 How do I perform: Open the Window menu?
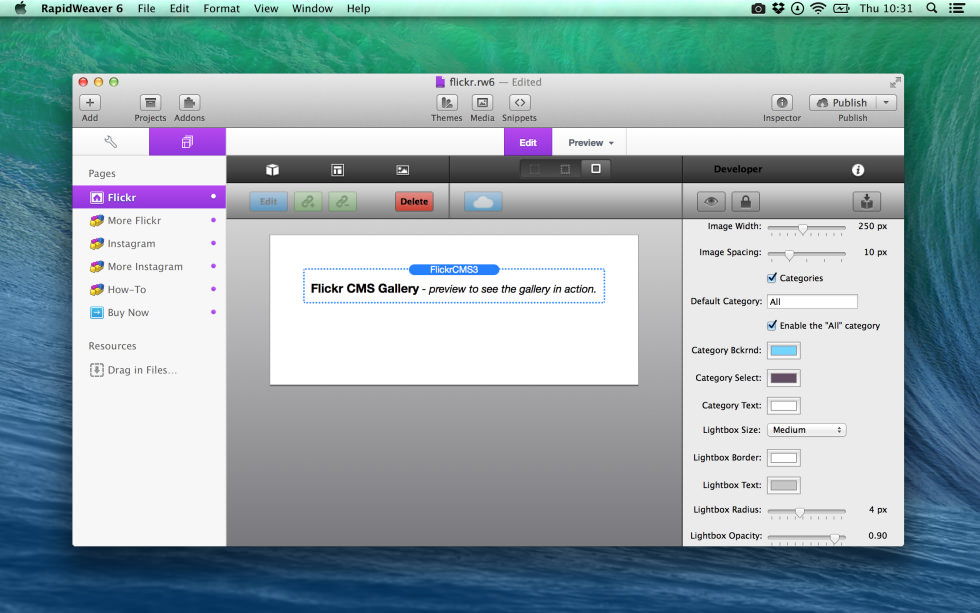312,8
